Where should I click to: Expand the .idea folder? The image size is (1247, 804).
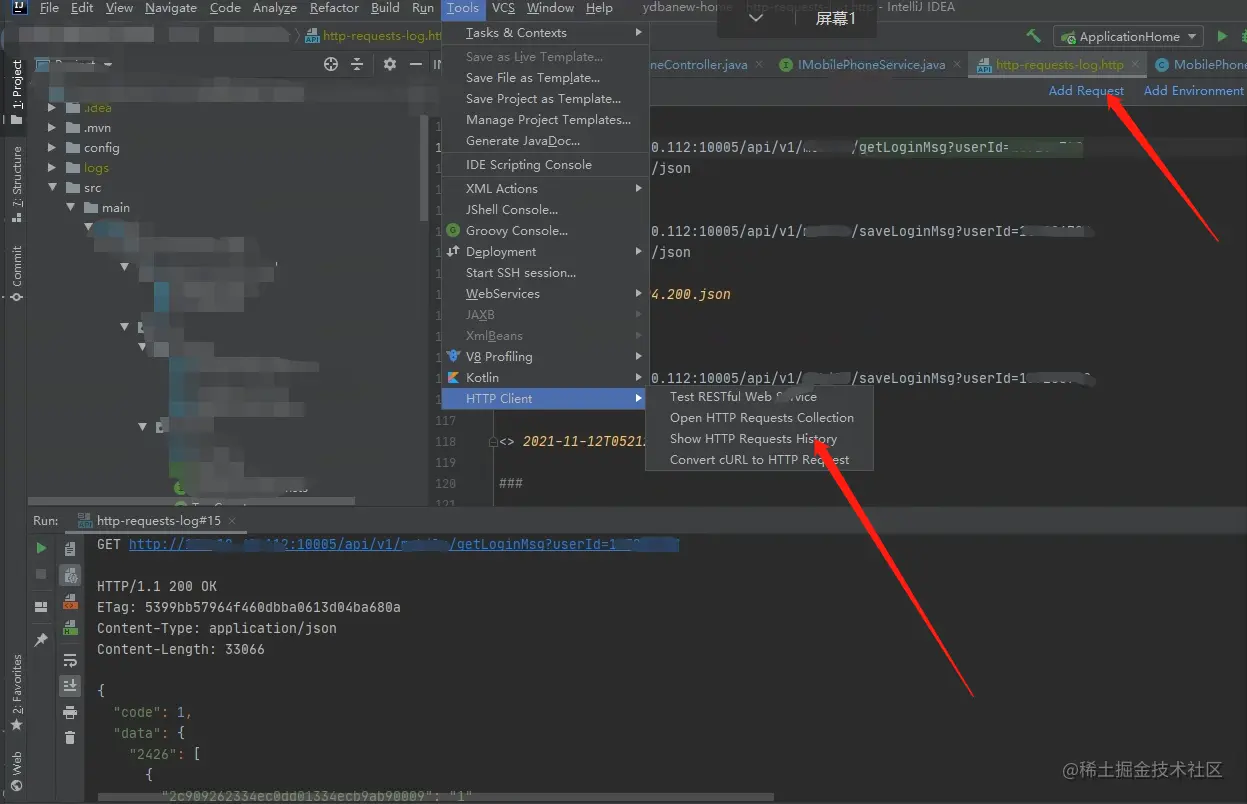pyautogui.click(x=53, y=107)
